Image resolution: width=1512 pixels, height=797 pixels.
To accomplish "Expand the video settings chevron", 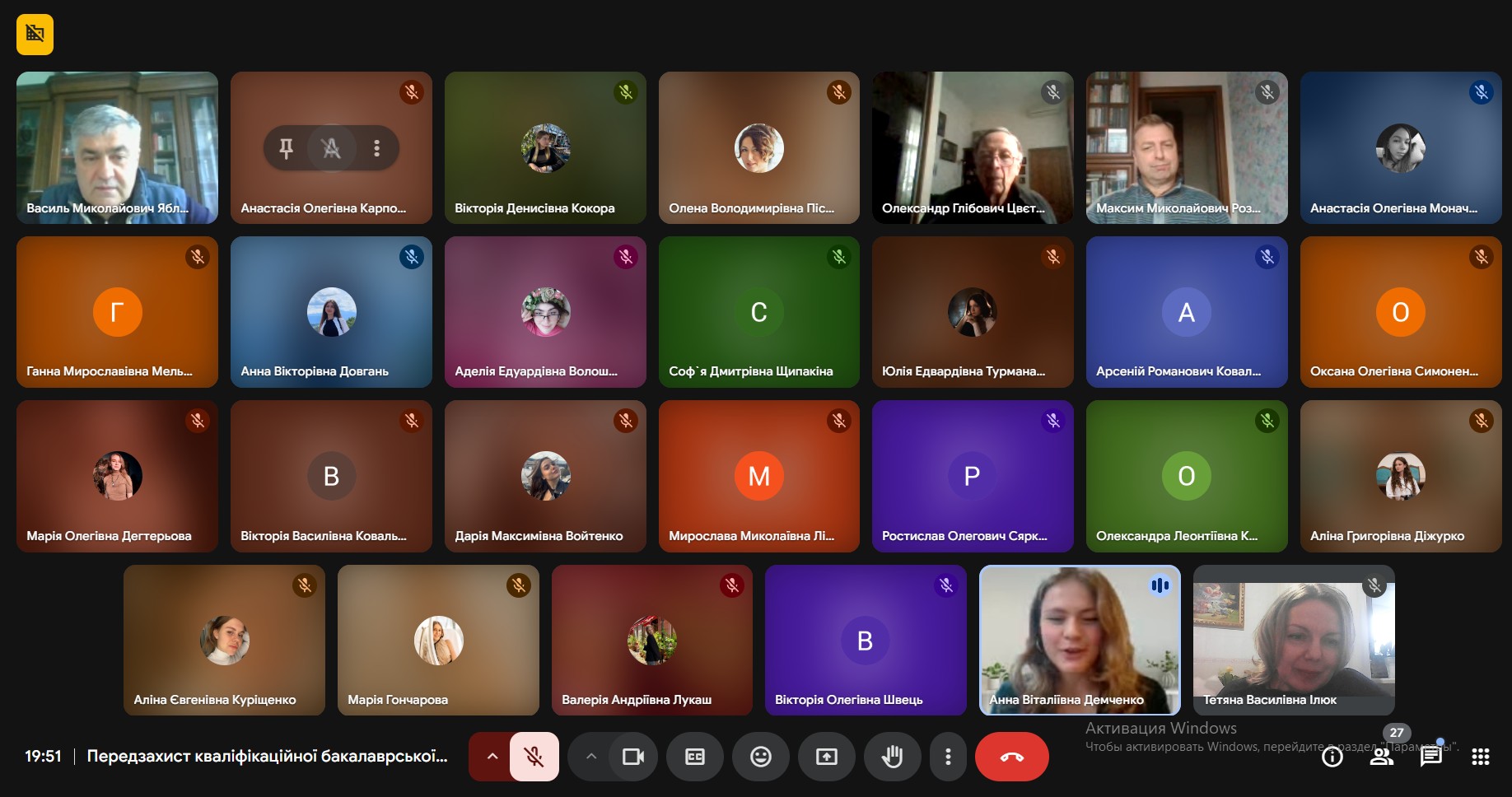I will coord(590,757).
